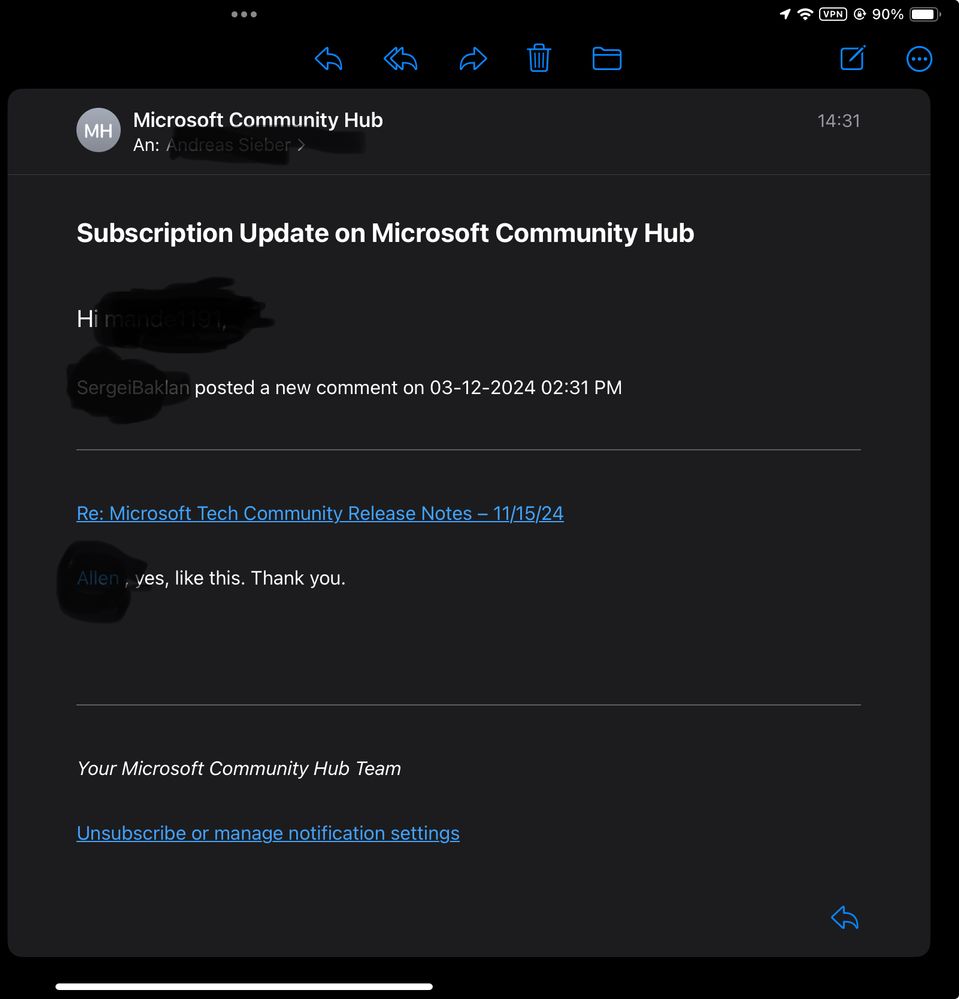Expand recipient details chevron next to An:
The image size is (959, 999).
(301, 145)
